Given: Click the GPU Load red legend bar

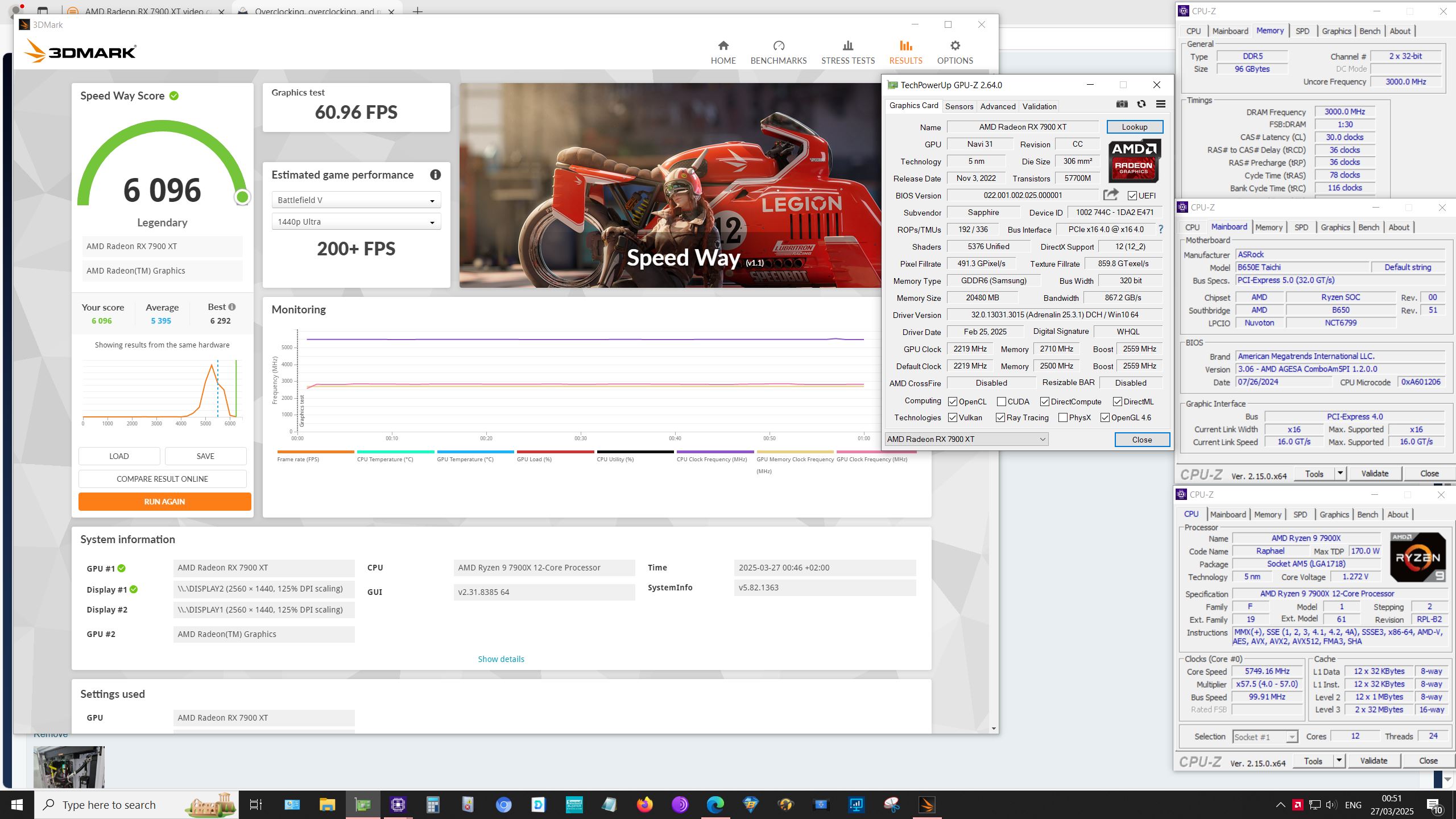Looking at the screenshot, I should (x=555, y=452).
